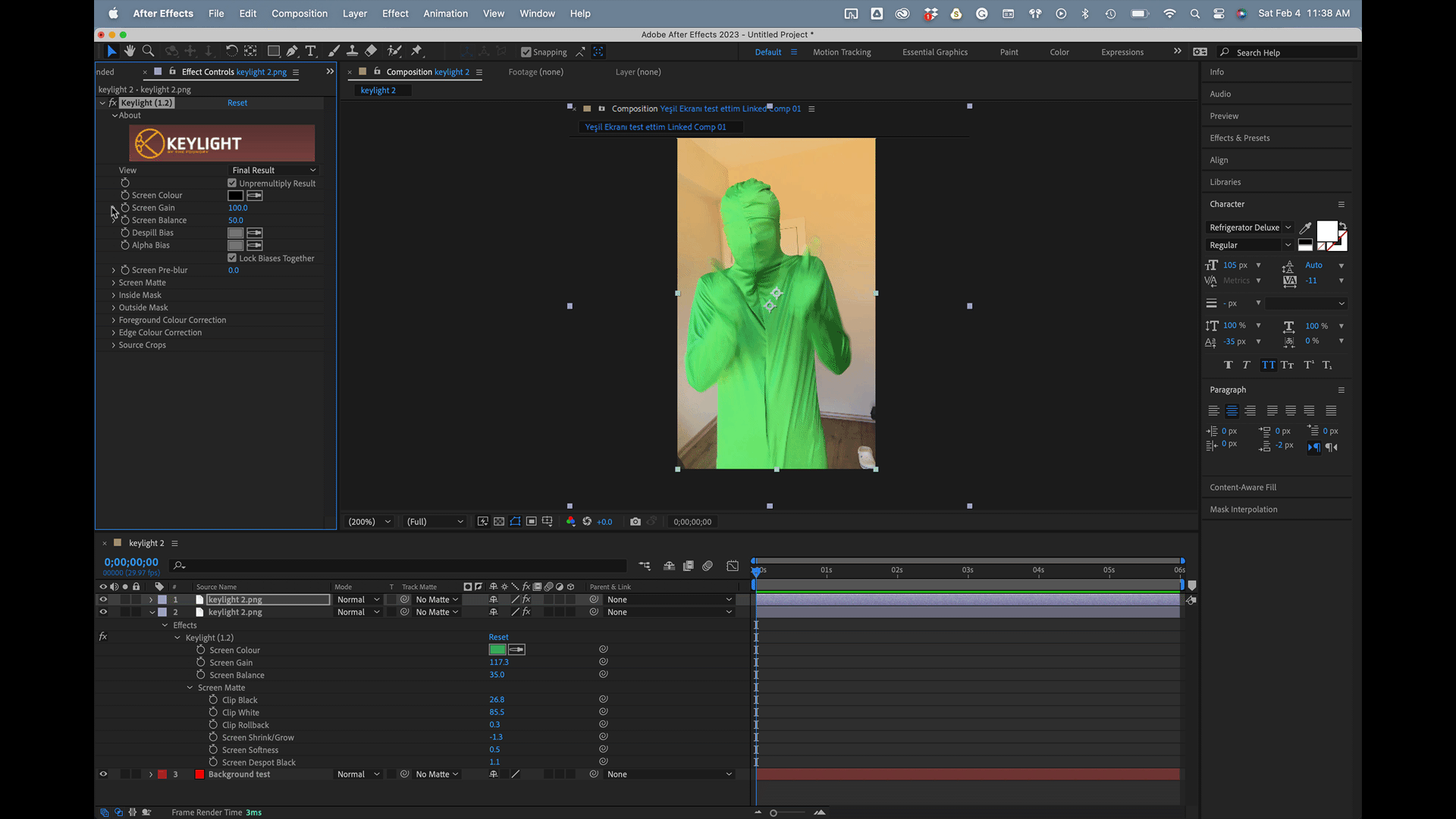Select the Zoom tool in toolbar
The width and height of the screenshot is (1456, 819).
(149, 51)
